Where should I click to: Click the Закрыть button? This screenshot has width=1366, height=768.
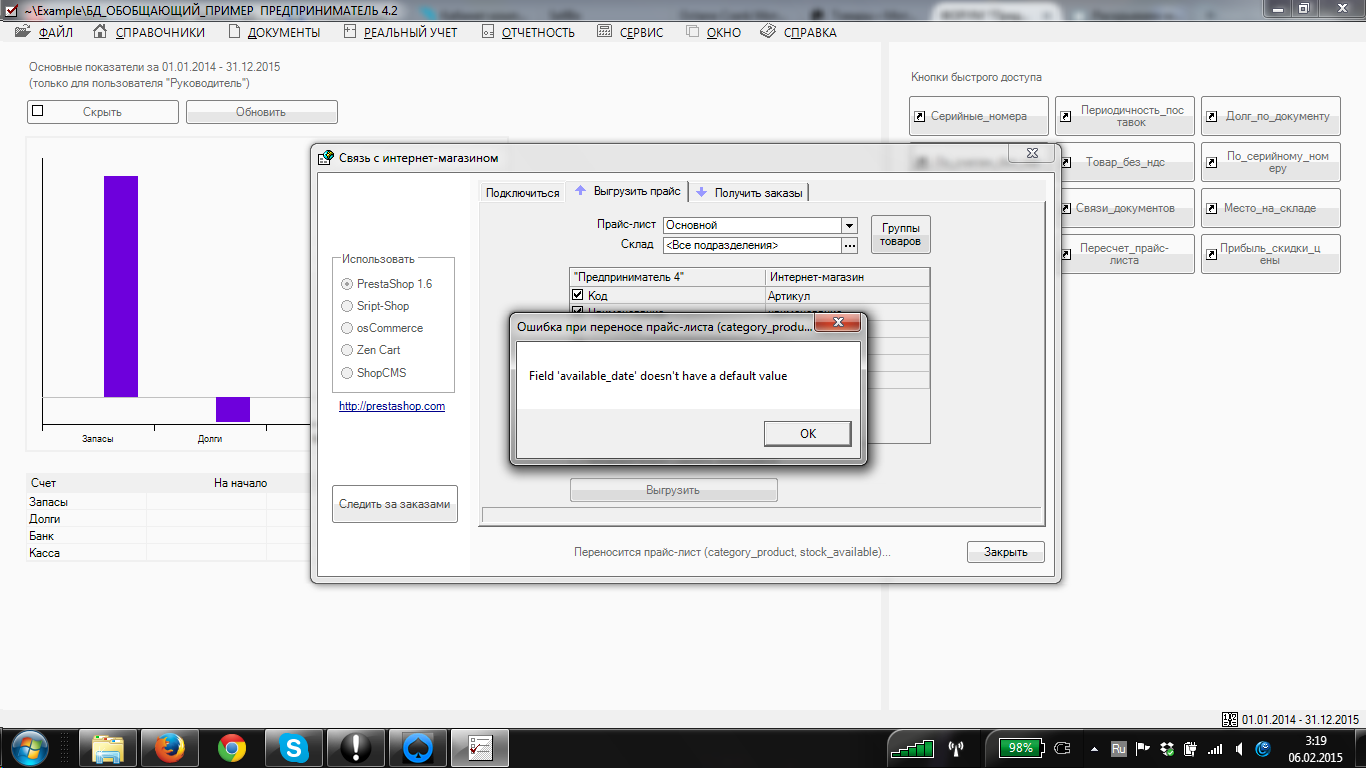pos(1006,552)
